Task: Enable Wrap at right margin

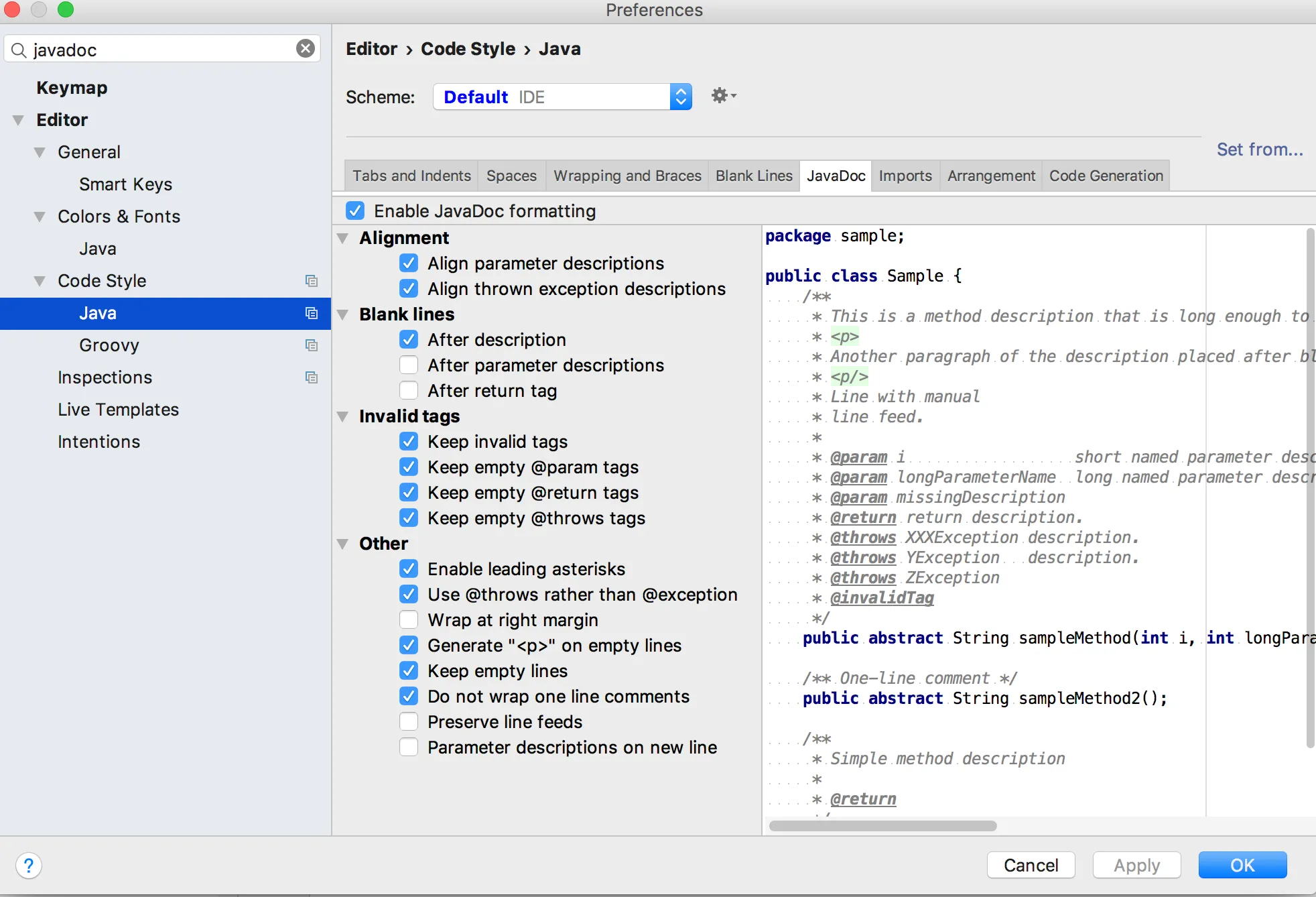Action: [x=409, y=620]
